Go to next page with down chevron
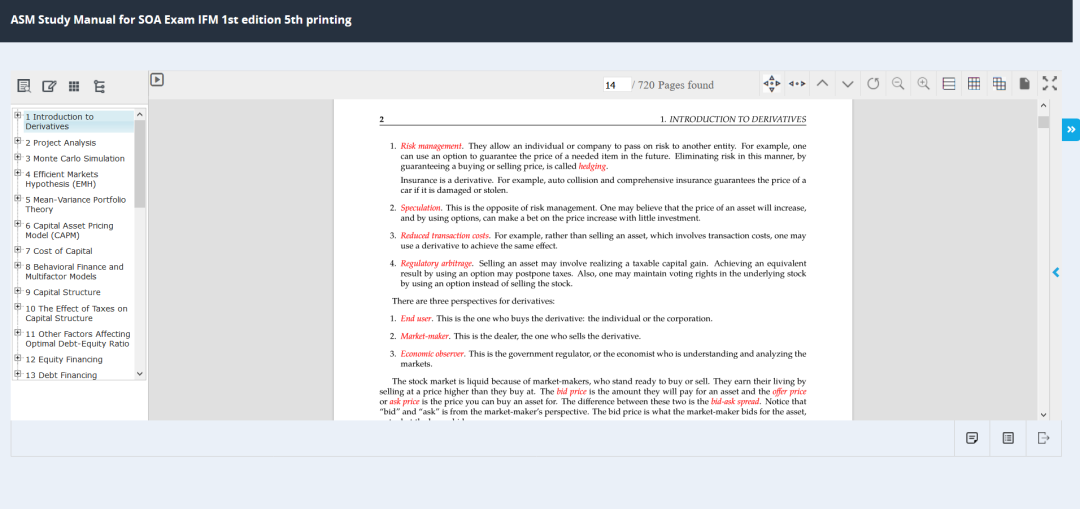Image resolution: width=1080 pixels, height=509 pixels. point(847,84)
